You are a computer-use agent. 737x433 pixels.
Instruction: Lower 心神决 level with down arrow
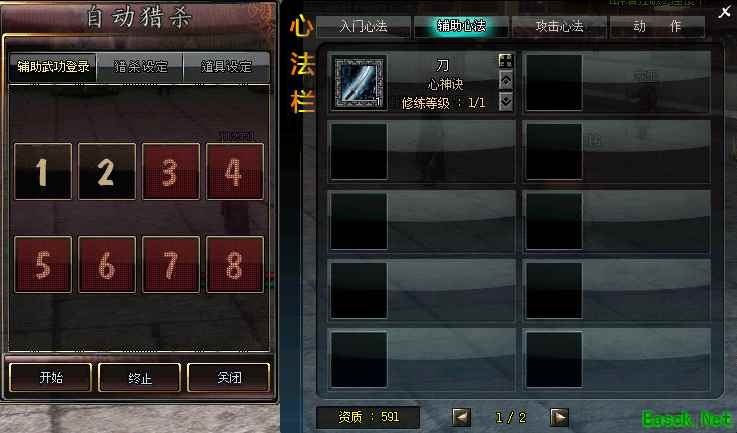[x=506, y=101]
